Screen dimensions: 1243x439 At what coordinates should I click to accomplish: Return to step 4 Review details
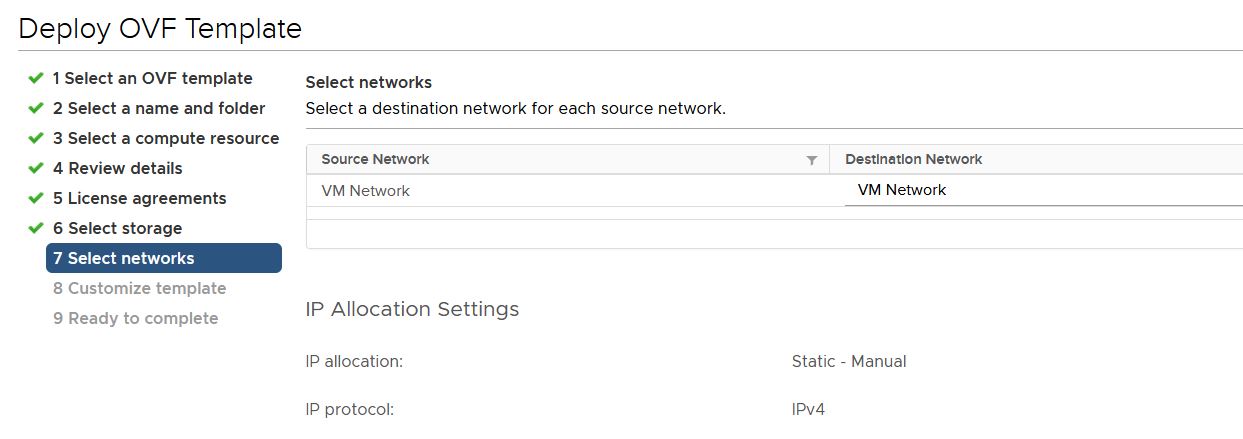(x=117, y=168)
